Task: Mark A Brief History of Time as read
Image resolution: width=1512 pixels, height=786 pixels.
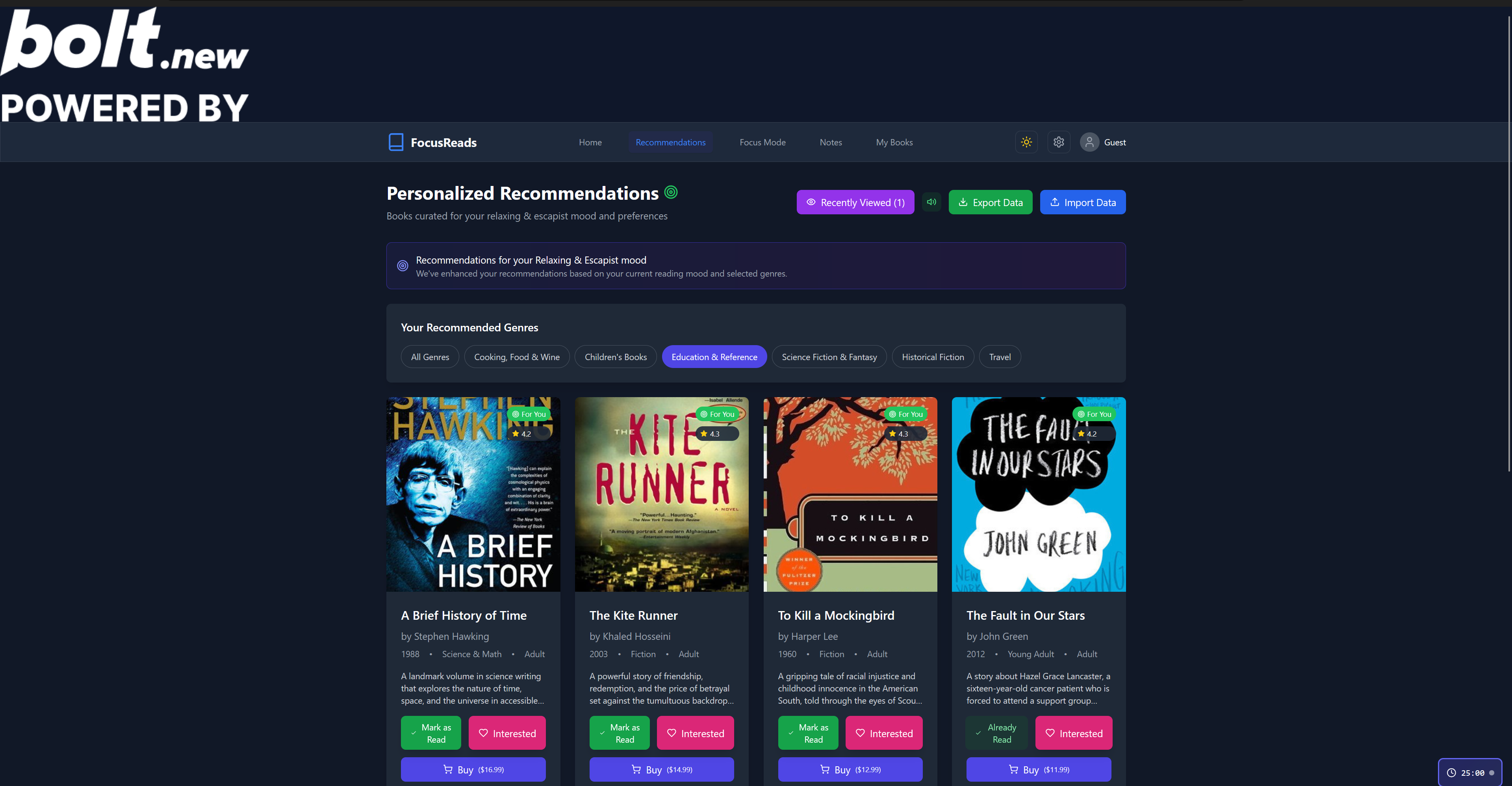Action: coord(431,732)
